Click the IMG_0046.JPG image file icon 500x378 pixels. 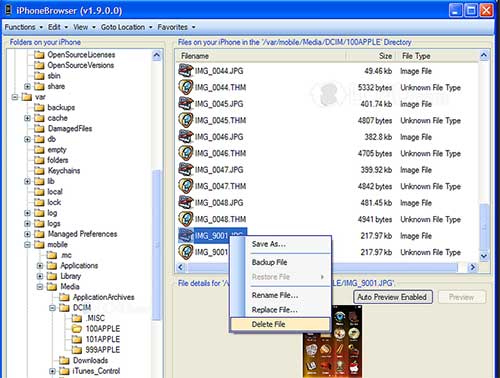[186, 137]
